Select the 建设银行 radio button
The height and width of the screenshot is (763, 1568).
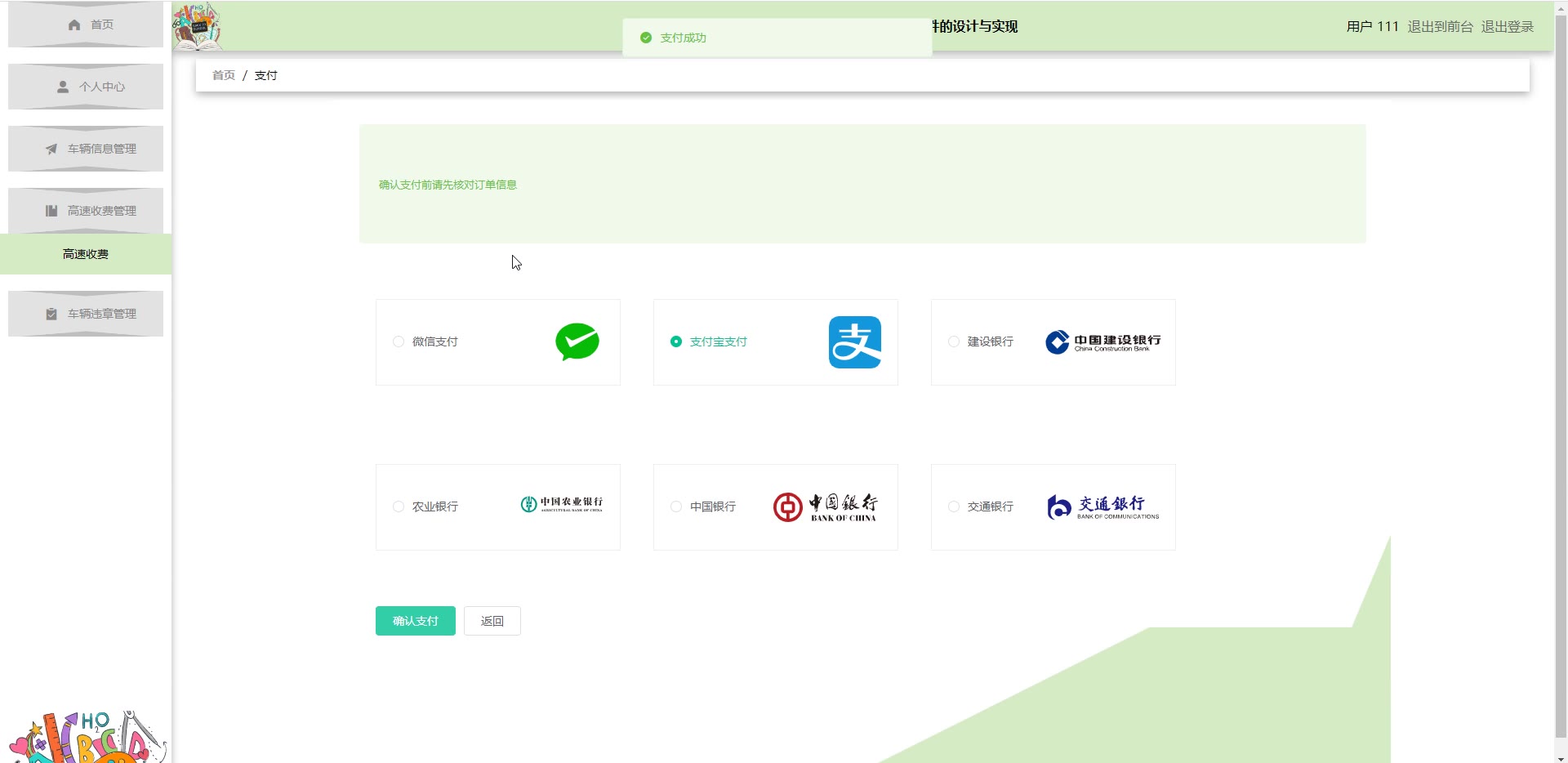tap(954, 341)
